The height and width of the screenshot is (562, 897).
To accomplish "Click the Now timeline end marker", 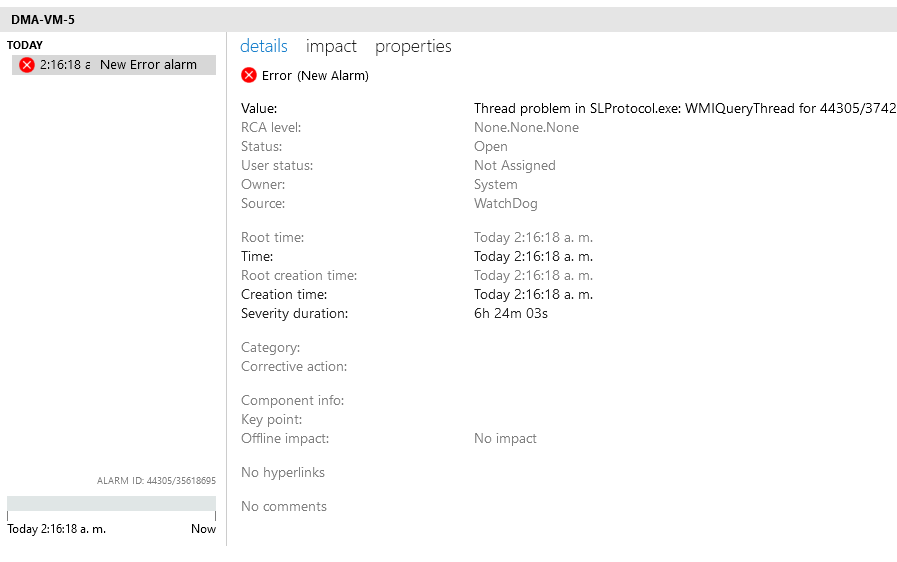I will pyautogui.click(x=203, y=529).
